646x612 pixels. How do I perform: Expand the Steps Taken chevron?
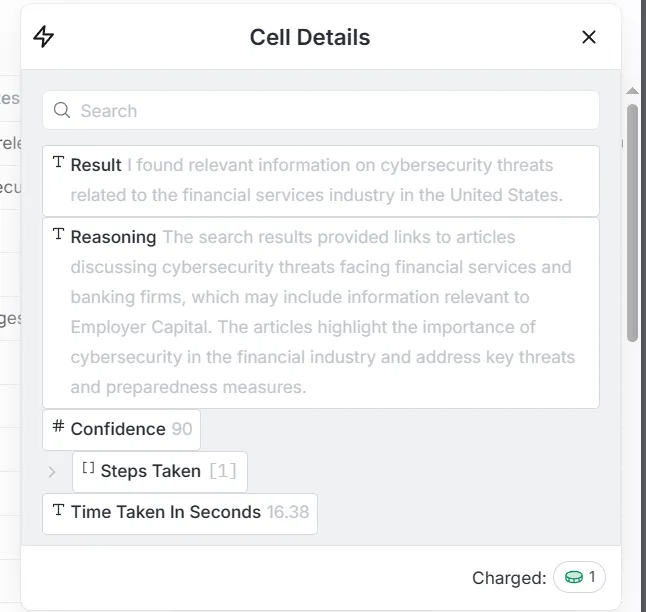coord(52,472)
